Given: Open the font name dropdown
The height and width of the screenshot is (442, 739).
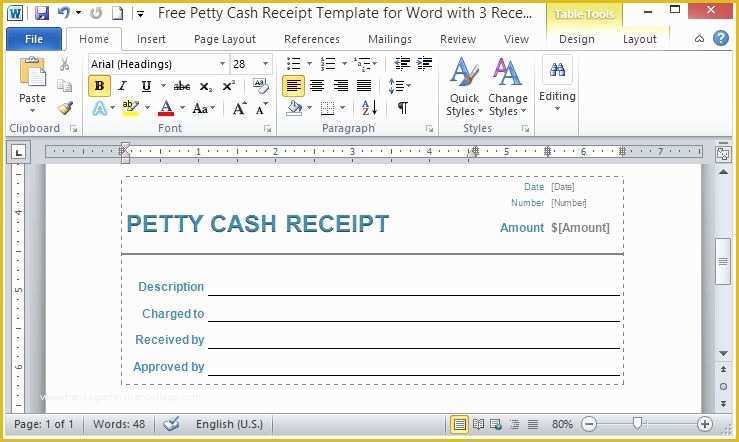Looking at the screenshot, I should tap(222, 64).
